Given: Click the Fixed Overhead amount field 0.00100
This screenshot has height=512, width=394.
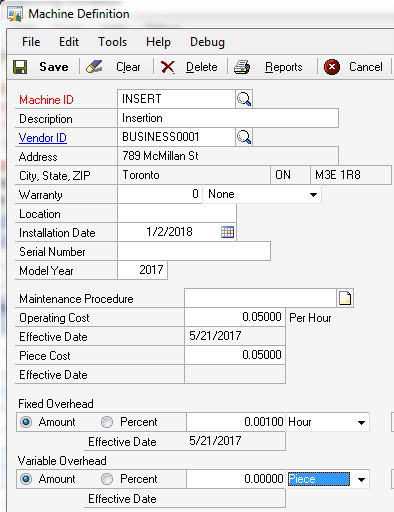Looking at the screenshot, I should click(236, 422).
